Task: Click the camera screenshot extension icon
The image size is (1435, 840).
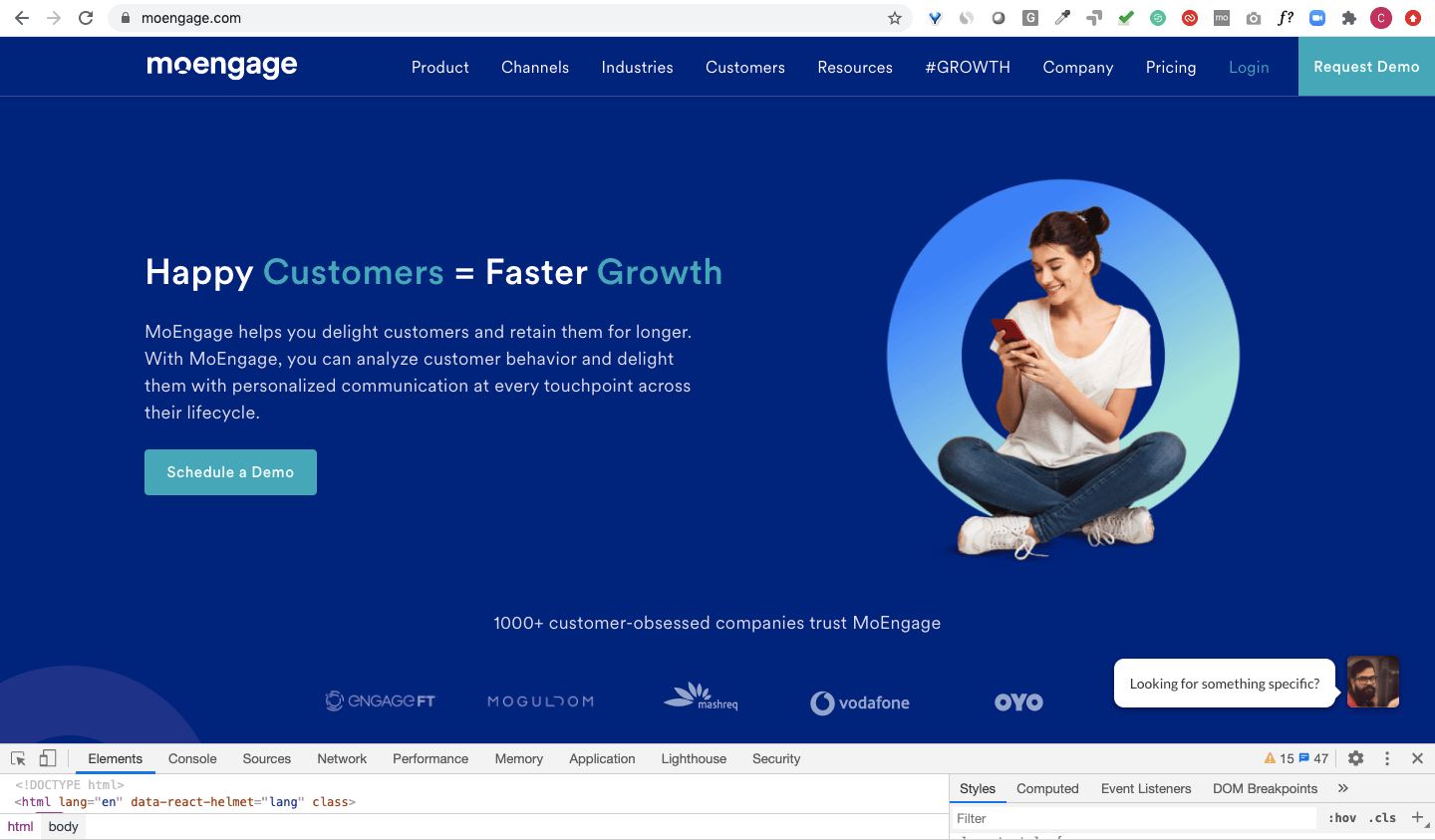Action: pyautogui.click(x=1254, y=18)
